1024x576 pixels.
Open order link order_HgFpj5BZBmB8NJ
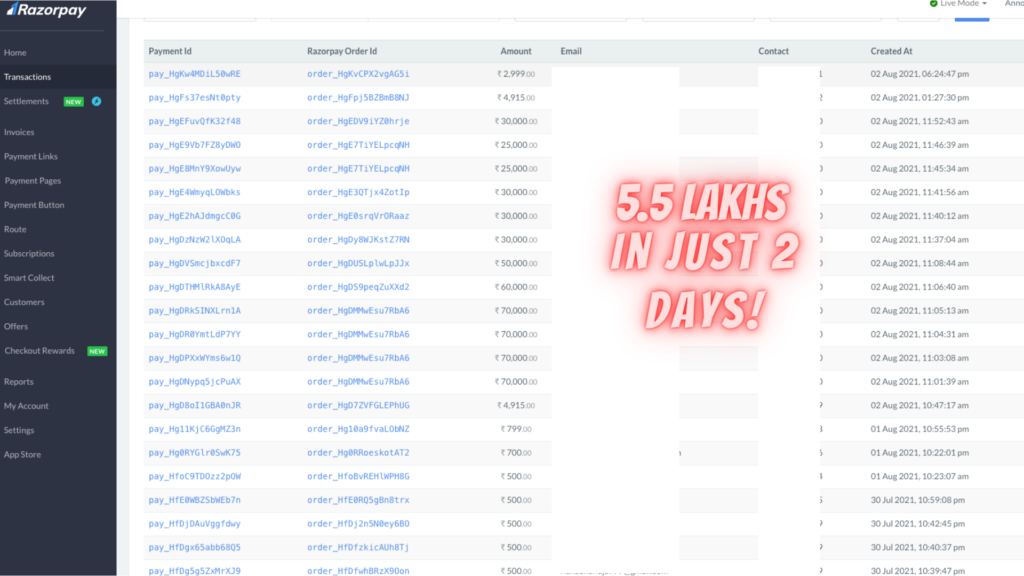(358, 98)
